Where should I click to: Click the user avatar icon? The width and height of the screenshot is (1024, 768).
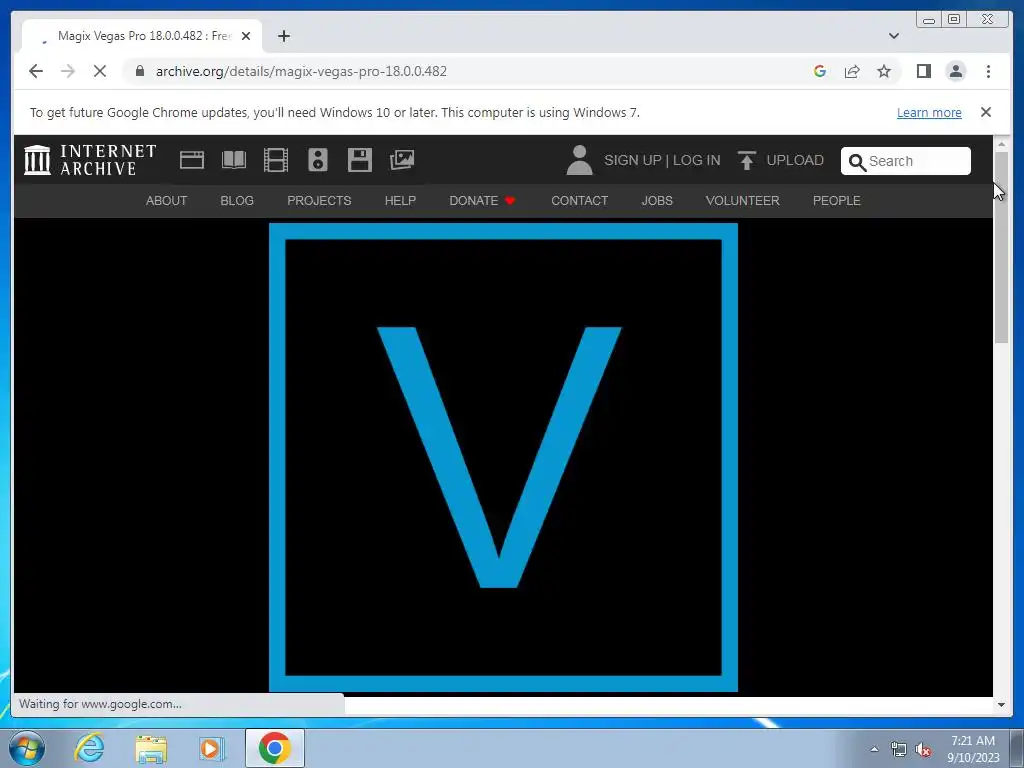coord(579,160)
